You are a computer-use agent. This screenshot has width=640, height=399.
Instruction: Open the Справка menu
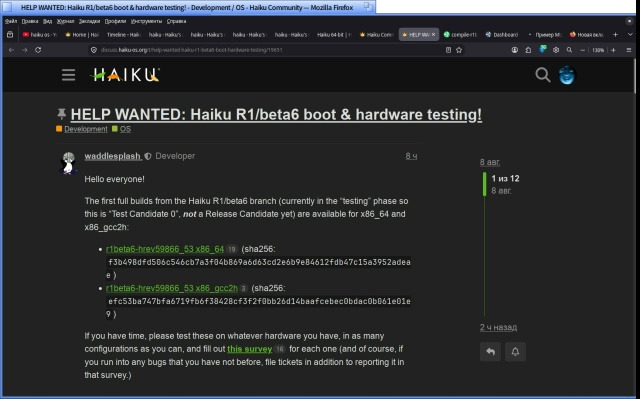coord(176,21)
